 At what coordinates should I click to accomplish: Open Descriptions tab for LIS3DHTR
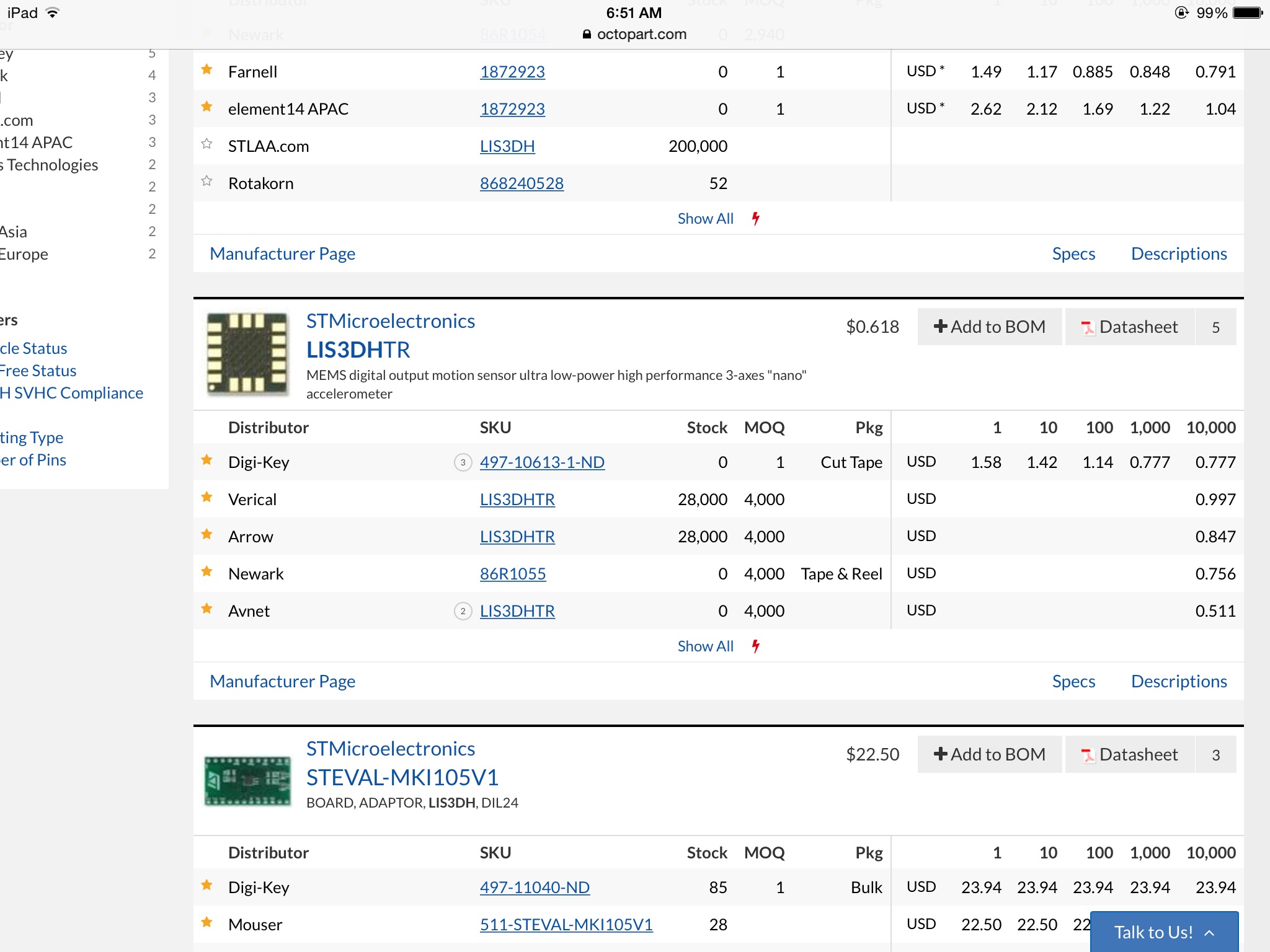click(1179, 681)
